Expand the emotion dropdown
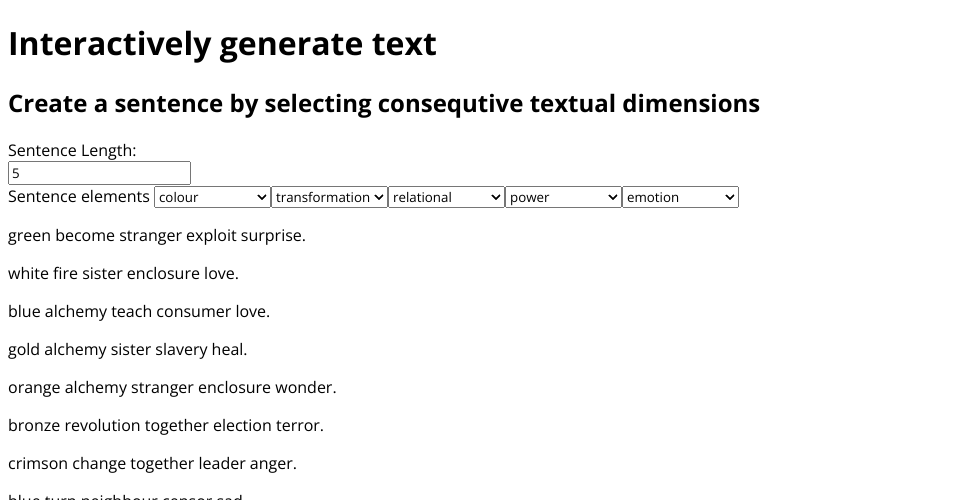Screen dimensions: 960x500 click(680, 197)
